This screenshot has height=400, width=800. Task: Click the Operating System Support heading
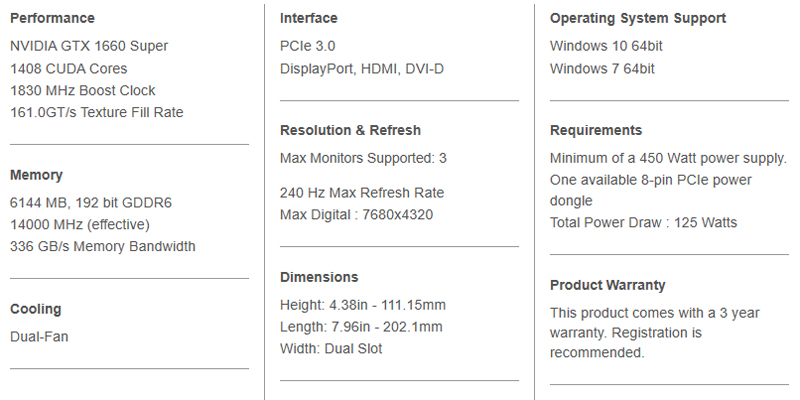[638, 18]
